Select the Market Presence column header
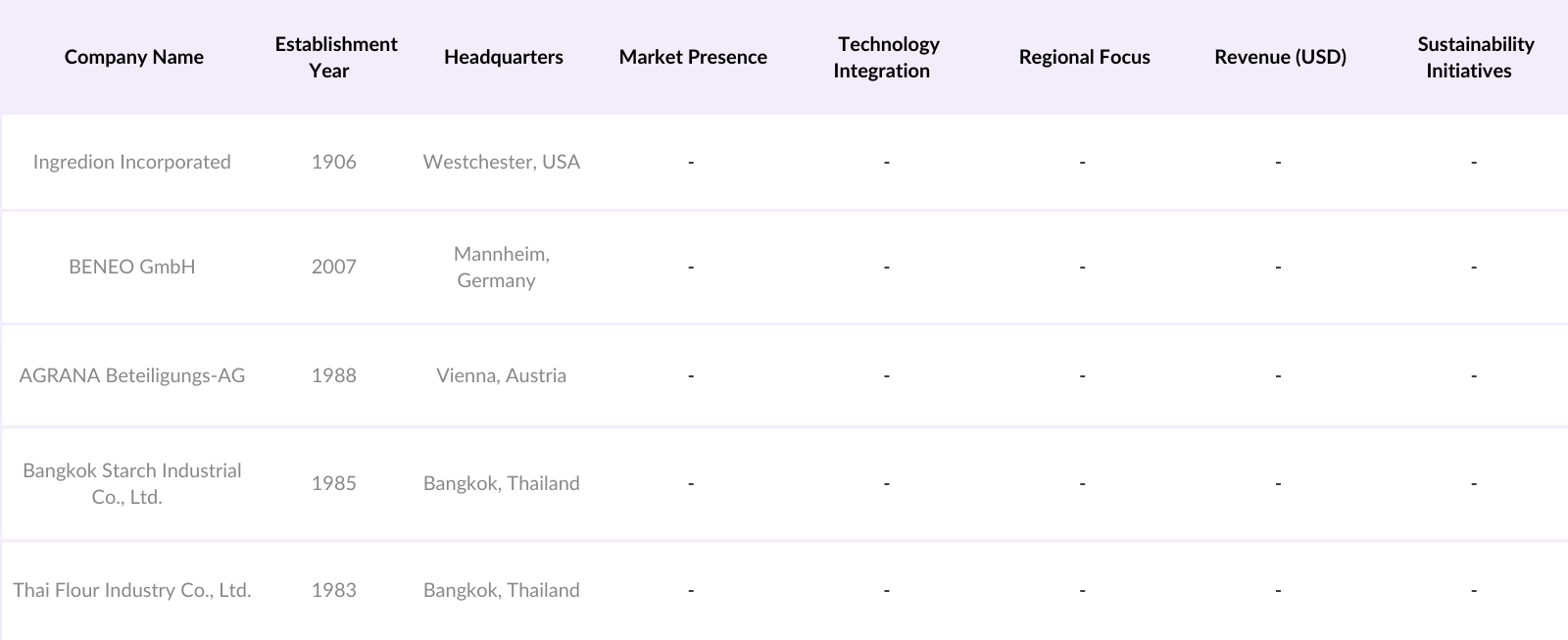 (x=693, y=57)
